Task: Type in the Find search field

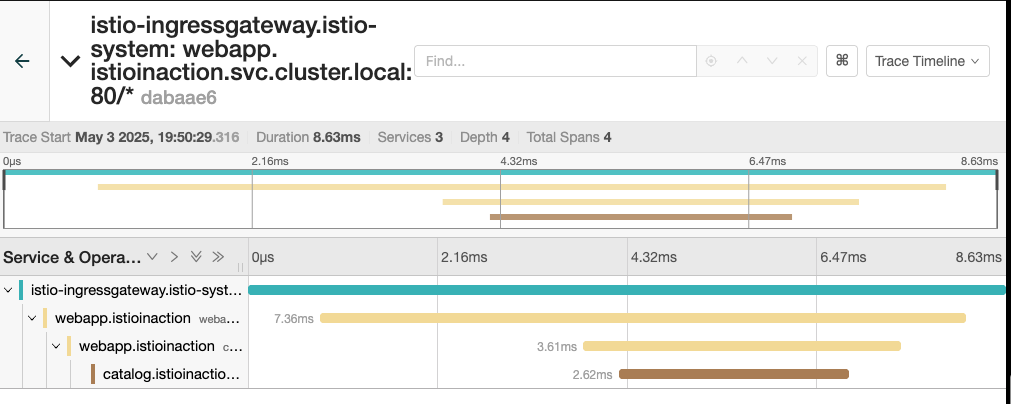Action: pos(555,61)
